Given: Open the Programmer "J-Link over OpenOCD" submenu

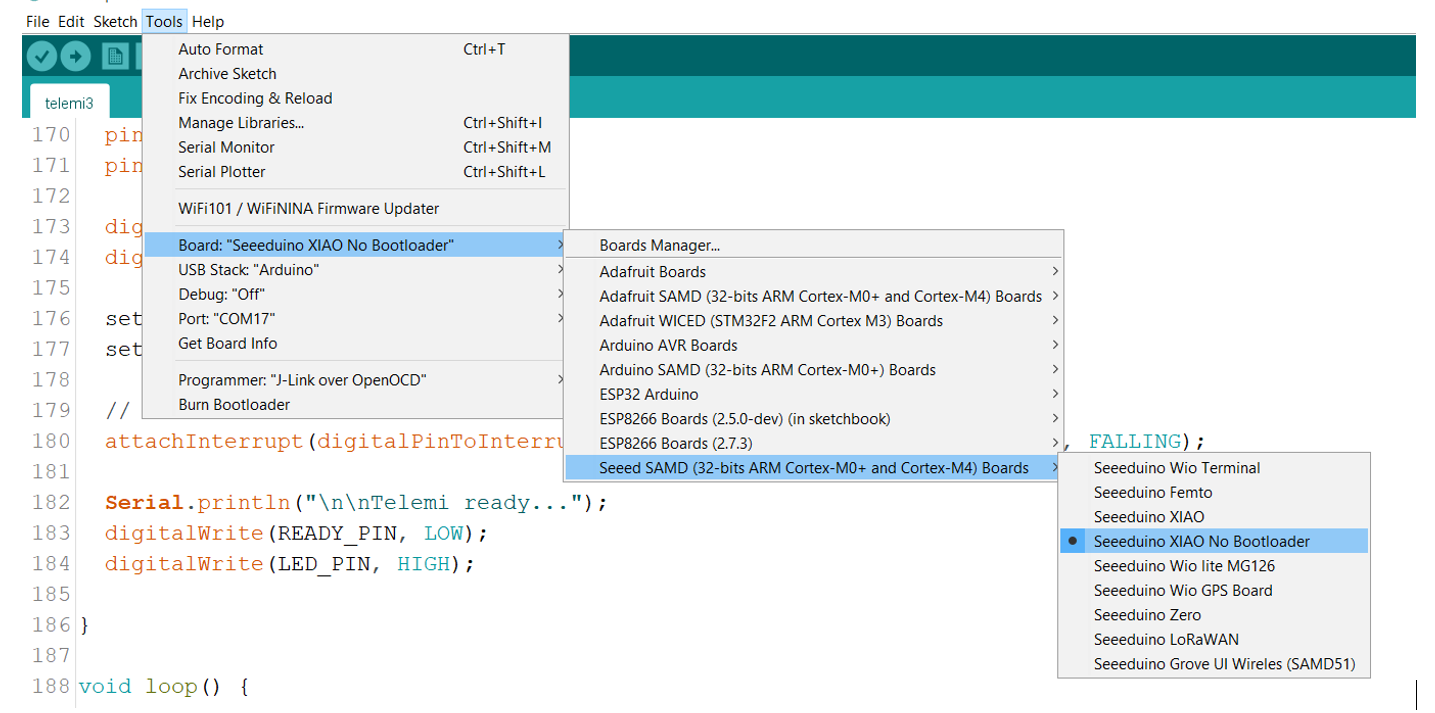Looking at the screenshot, I should tap(302, 380).
